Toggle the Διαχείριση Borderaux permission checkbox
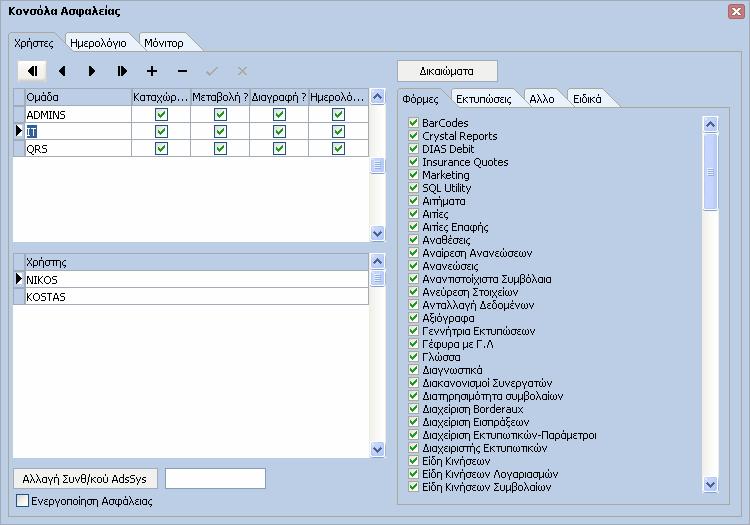750x525 pixels. tap(414, 409)
